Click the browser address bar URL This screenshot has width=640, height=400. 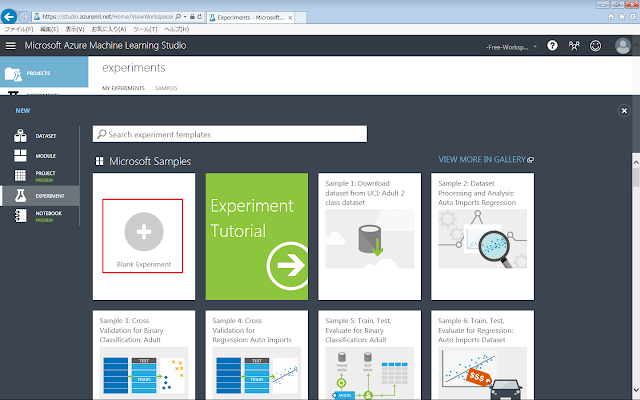(x=108, y=17)
